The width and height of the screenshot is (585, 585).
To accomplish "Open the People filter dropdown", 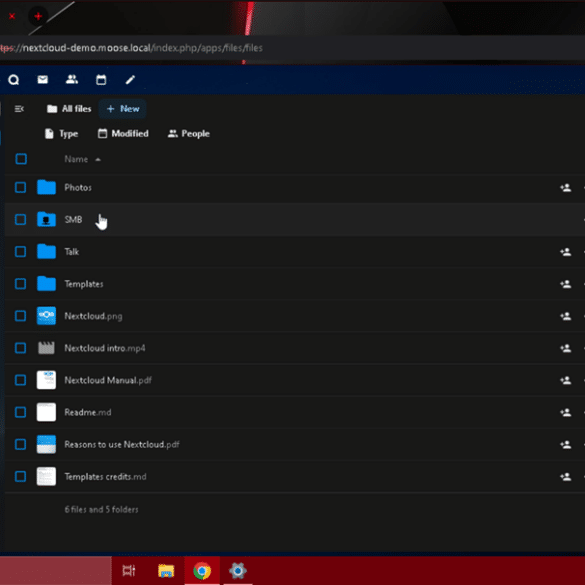I will point(189,134).
